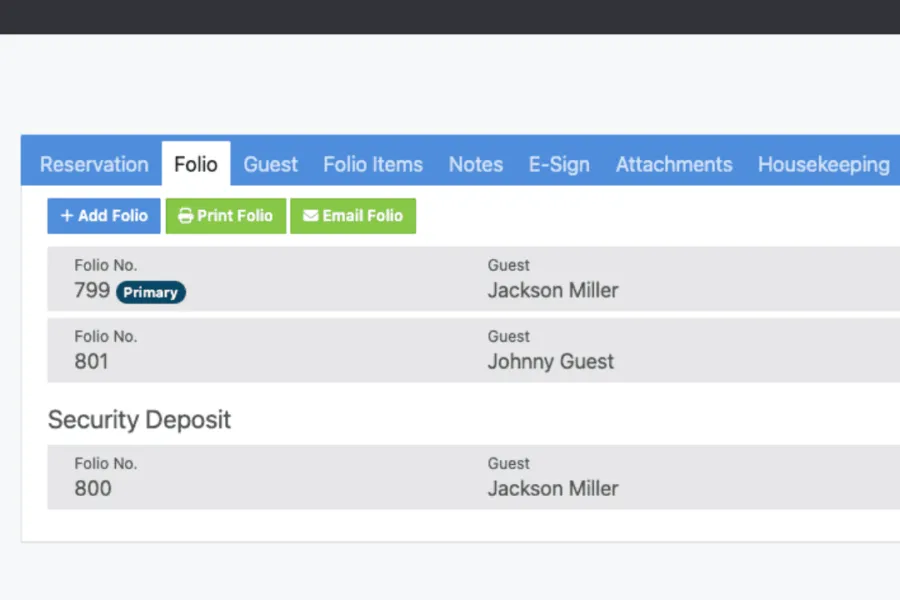The width and height of the screenshot is (900, 600).
Task: Click the Security Deposit section heading
Action: [139, 420]
